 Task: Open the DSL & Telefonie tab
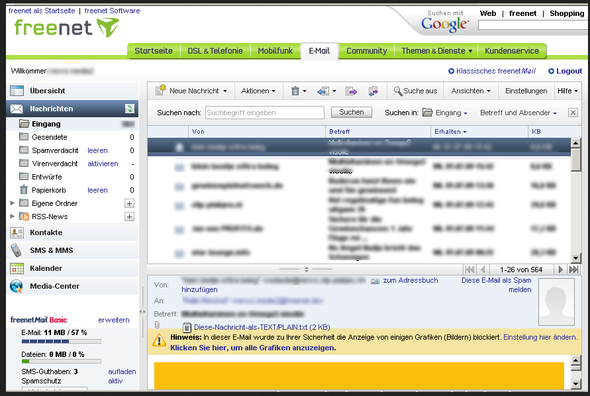pyautogui.click(x=215, y=51)
